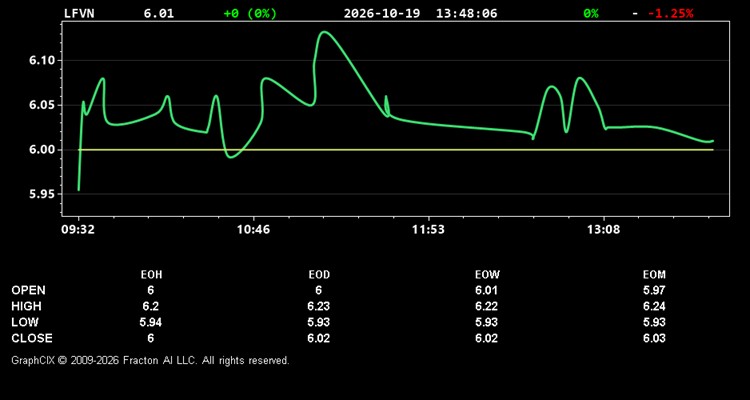Image resolution: width=750 pixels, height=400 pixels.
Task: Click the EOD CLOSE value 6.02
Action: point(319,338)
